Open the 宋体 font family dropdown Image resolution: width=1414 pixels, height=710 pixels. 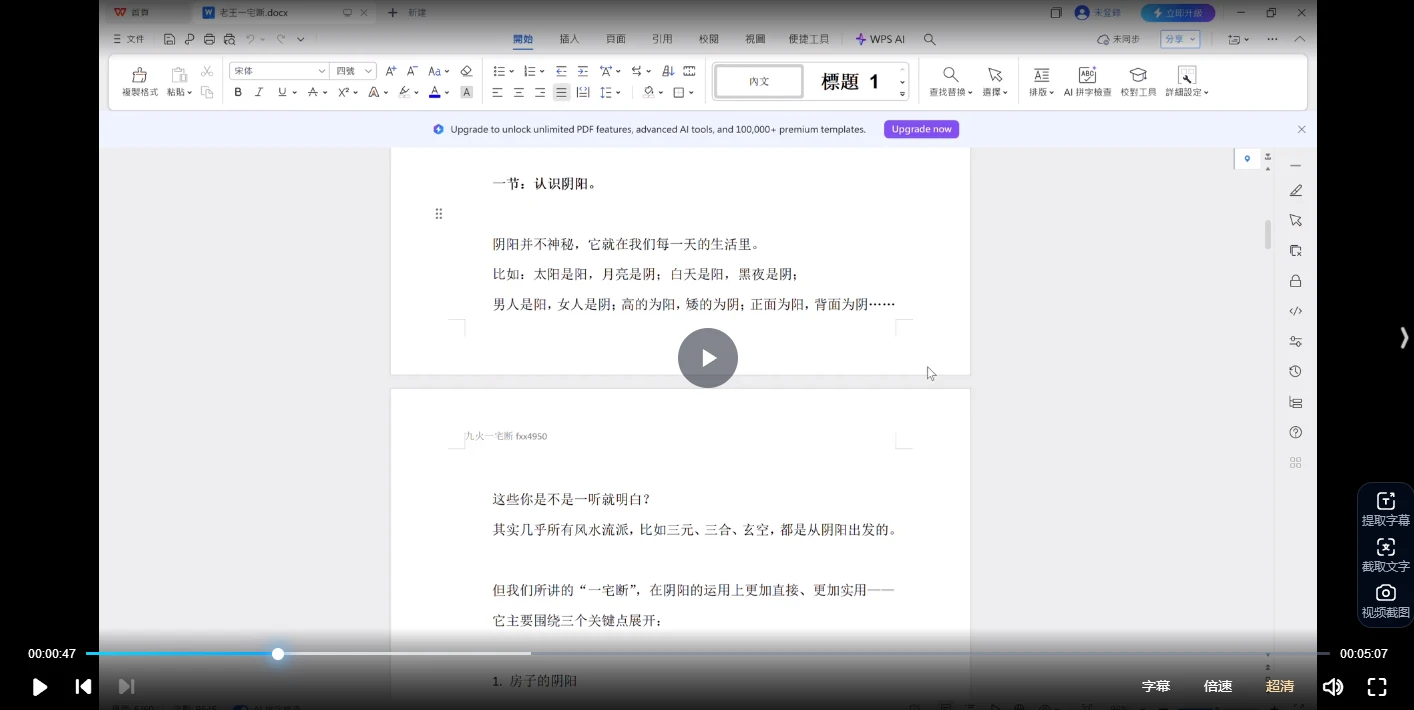click(320, 71)
